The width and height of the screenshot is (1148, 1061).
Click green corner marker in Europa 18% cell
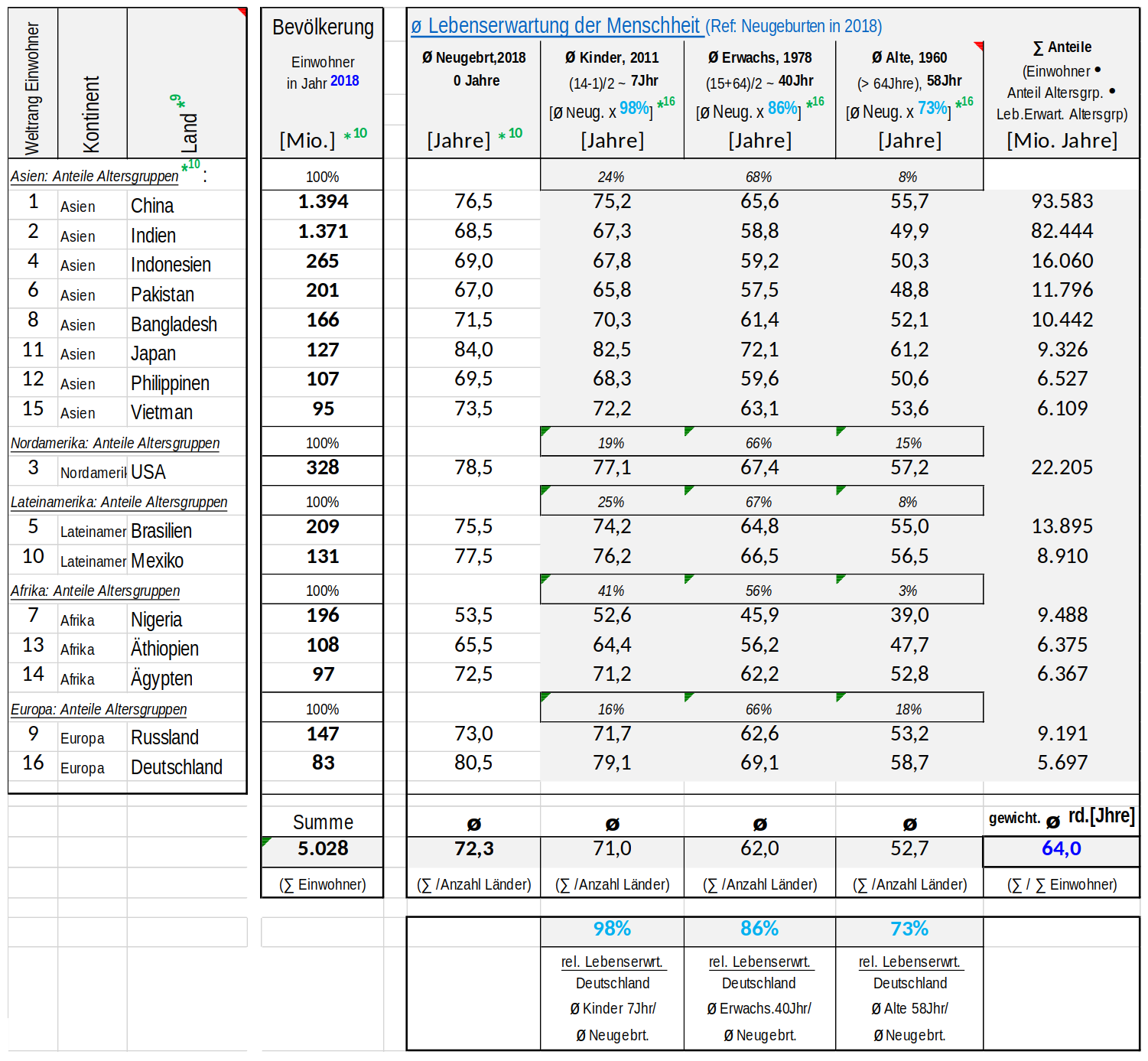click(841, 697)
